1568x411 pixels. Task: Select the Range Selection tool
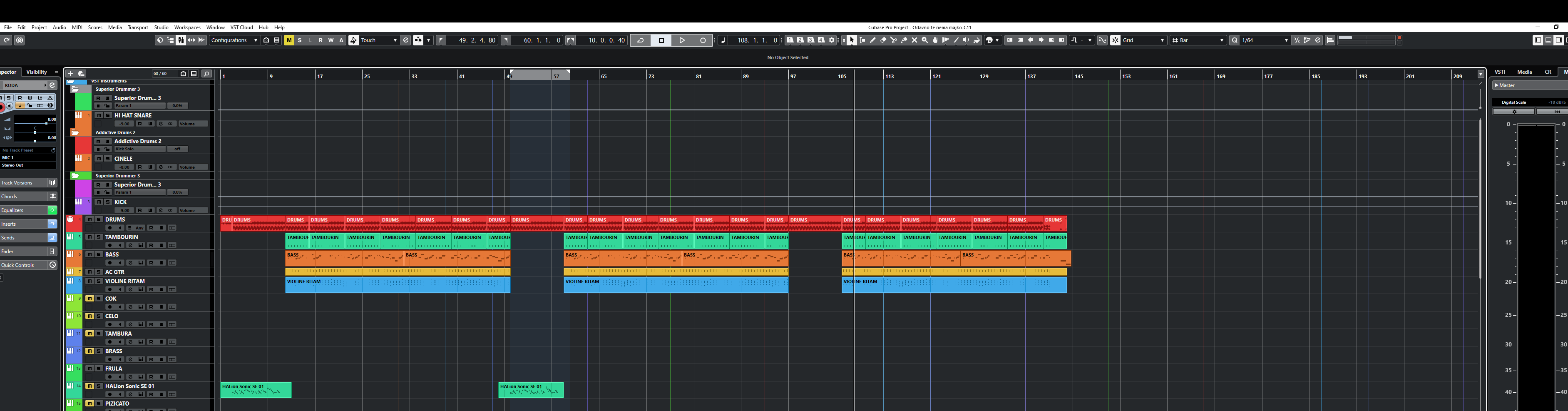coord(862,40)
